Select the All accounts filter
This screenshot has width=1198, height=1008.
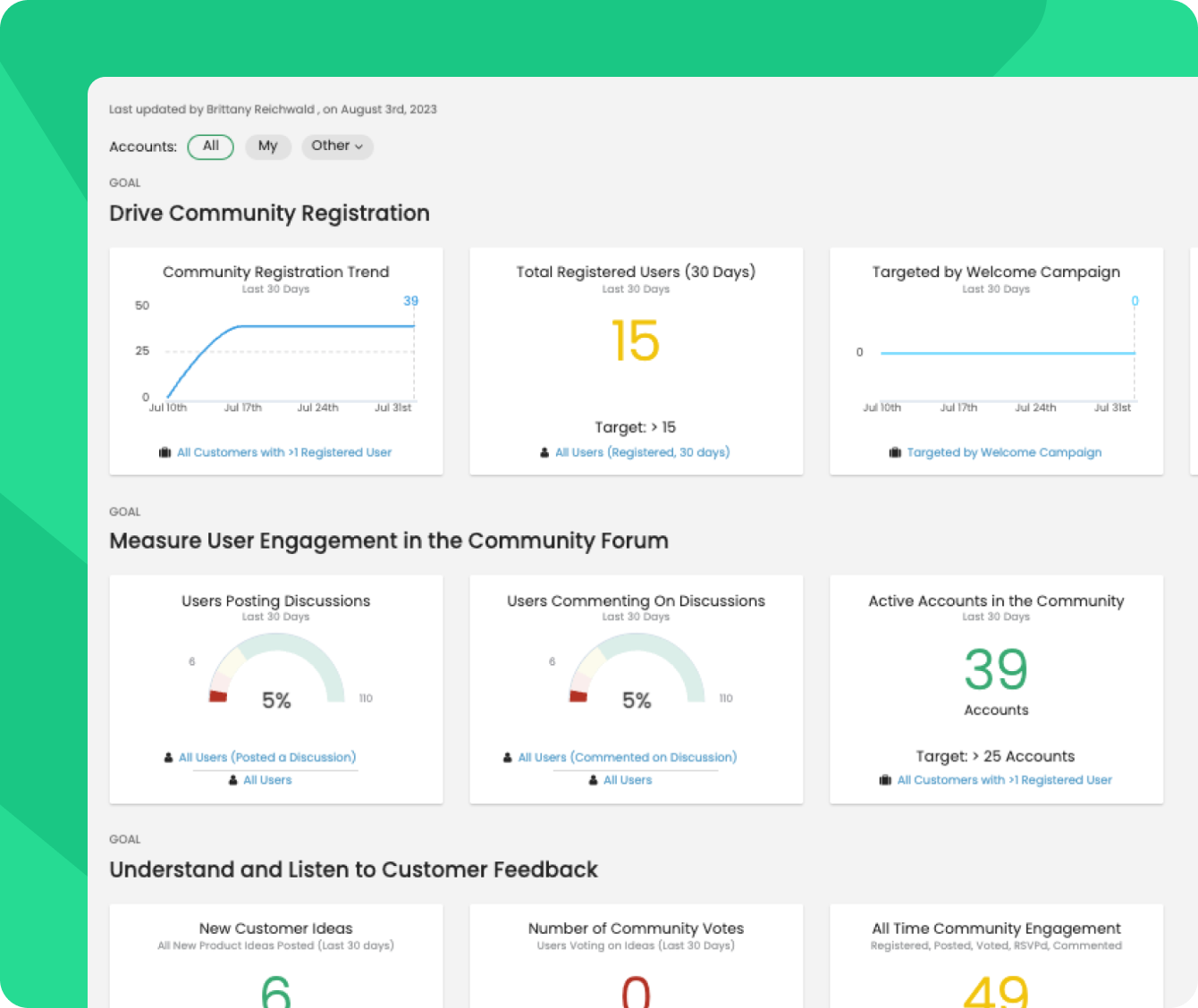tap(210, 147)
